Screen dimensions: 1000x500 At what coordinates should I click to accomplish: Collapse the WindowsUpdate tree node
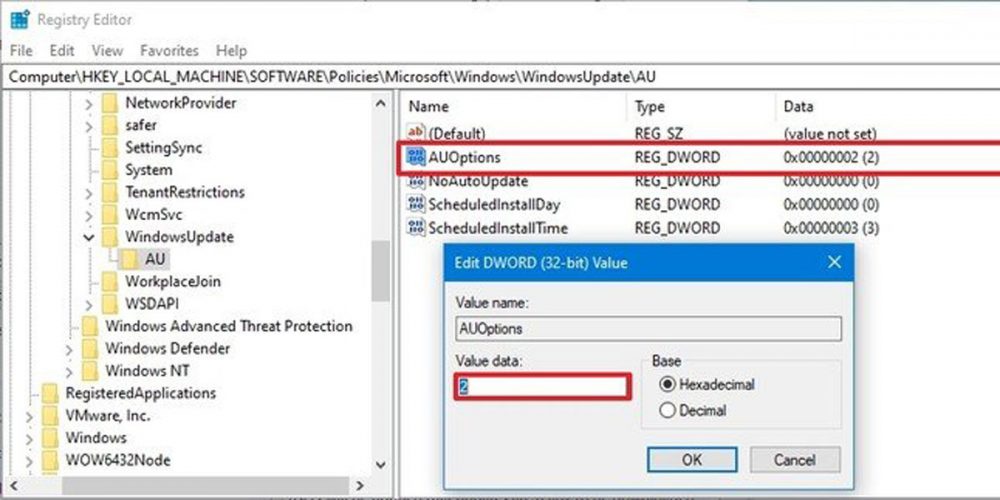pyautogui.click(x=88, y=237)
